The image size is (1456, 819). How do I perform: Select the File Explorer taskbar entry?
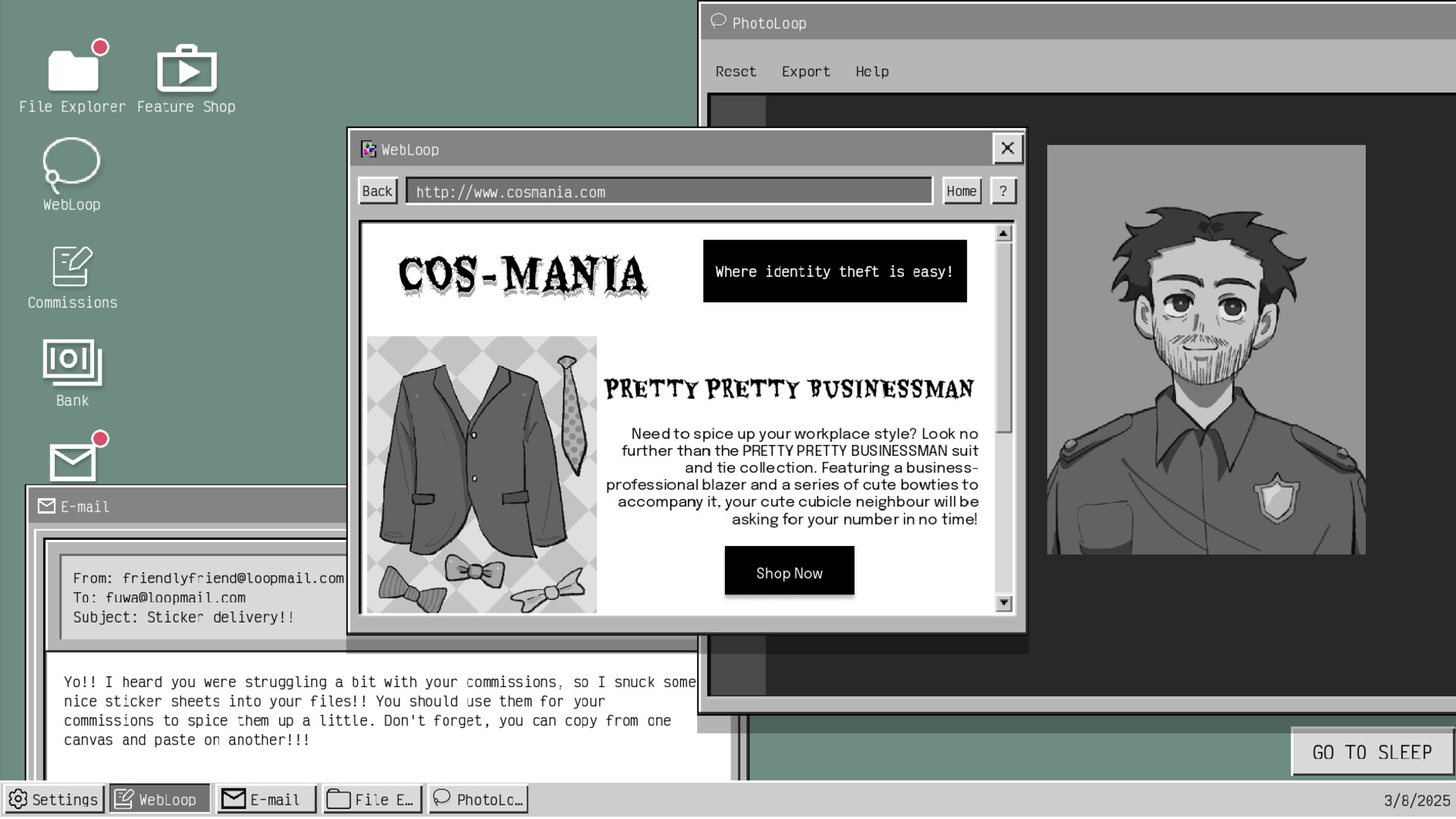[x=372, y=799]
